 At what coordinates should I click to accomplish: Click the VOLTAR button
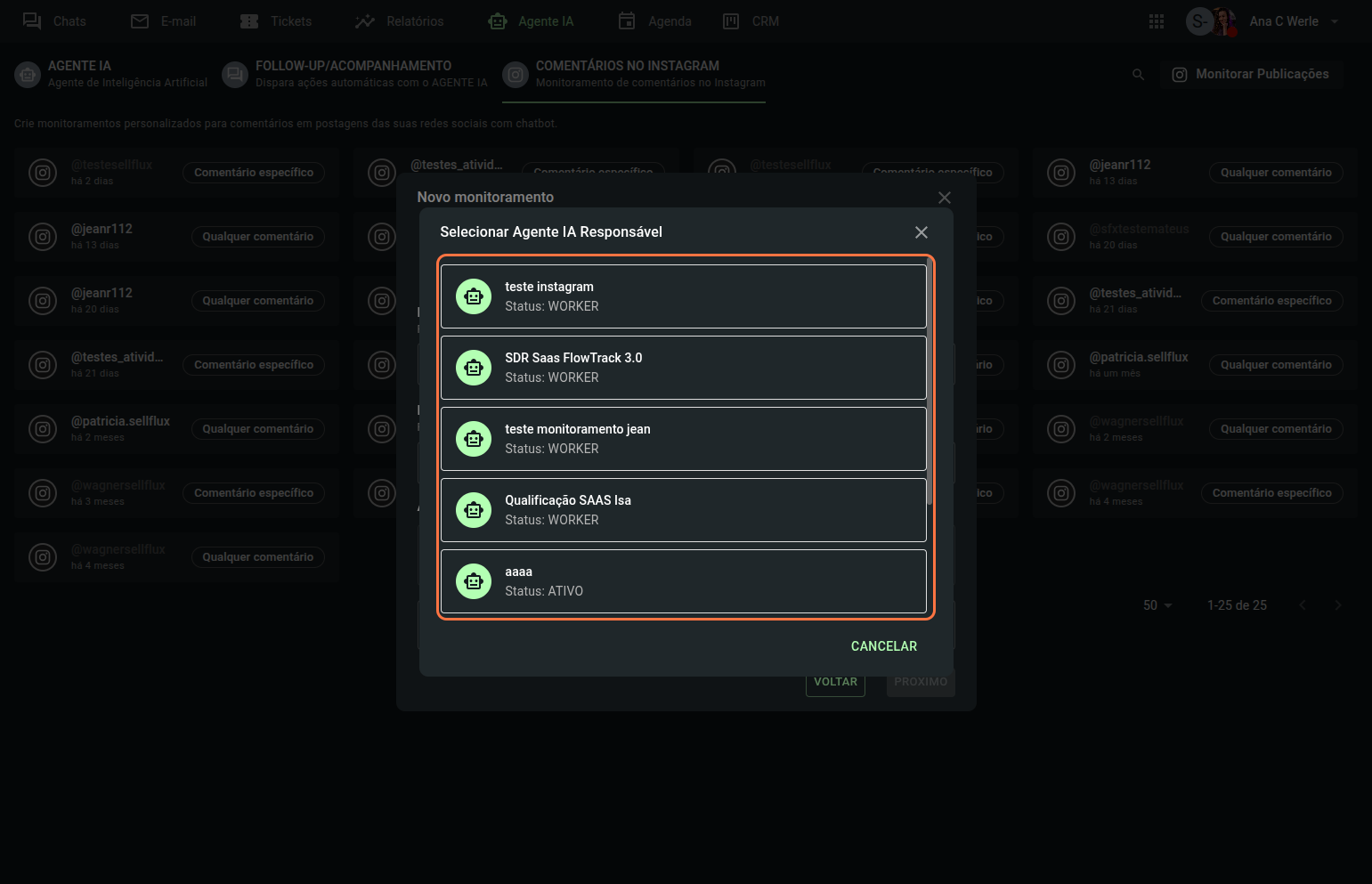(x=835, y=683)
